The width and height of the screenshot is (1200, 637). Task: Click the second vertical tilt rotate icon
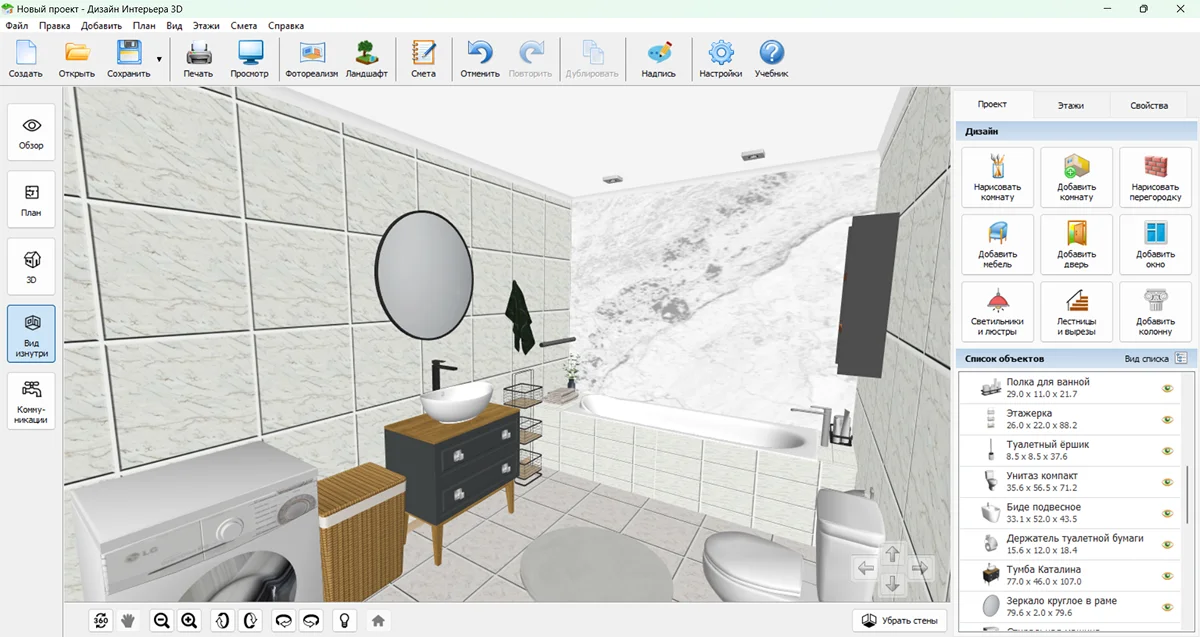coord(250,620)
